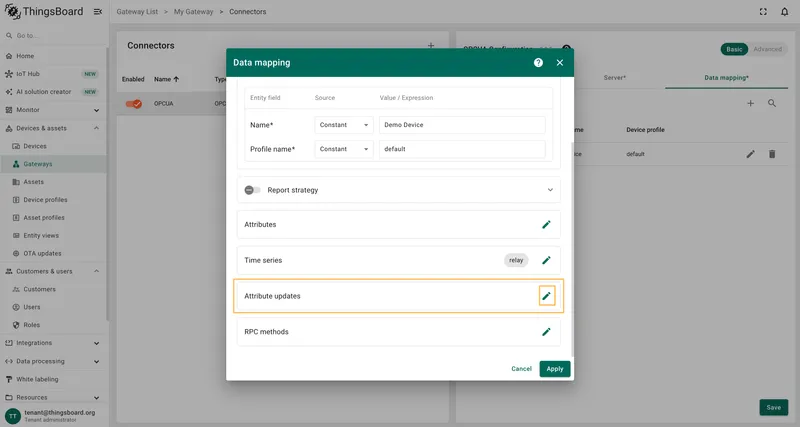Click the Go to search field
Screen dimensions: 800x427
(x=54, y=36)
